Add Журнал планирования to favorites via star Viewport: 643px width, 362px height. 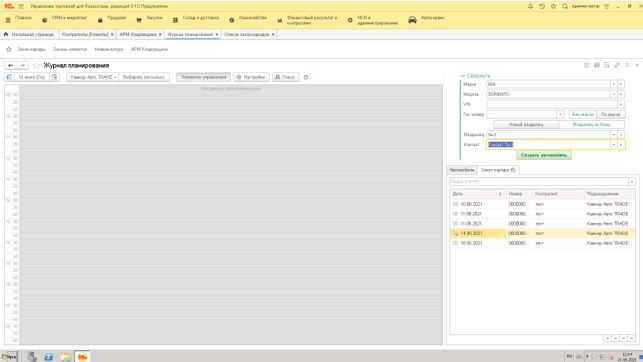pos(36,65)
